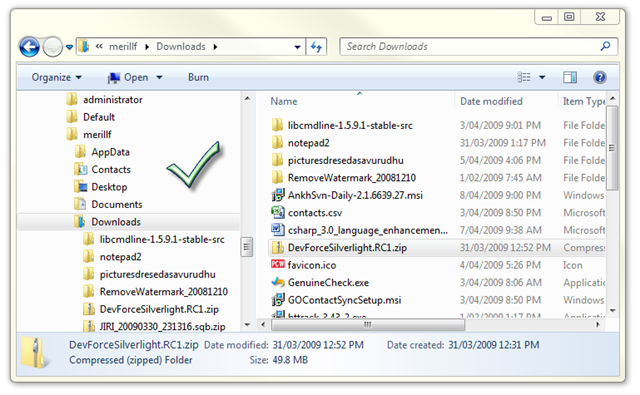Click the Desktop icon in tree
This screenshot has height=395, width=640.
[80, 186]
